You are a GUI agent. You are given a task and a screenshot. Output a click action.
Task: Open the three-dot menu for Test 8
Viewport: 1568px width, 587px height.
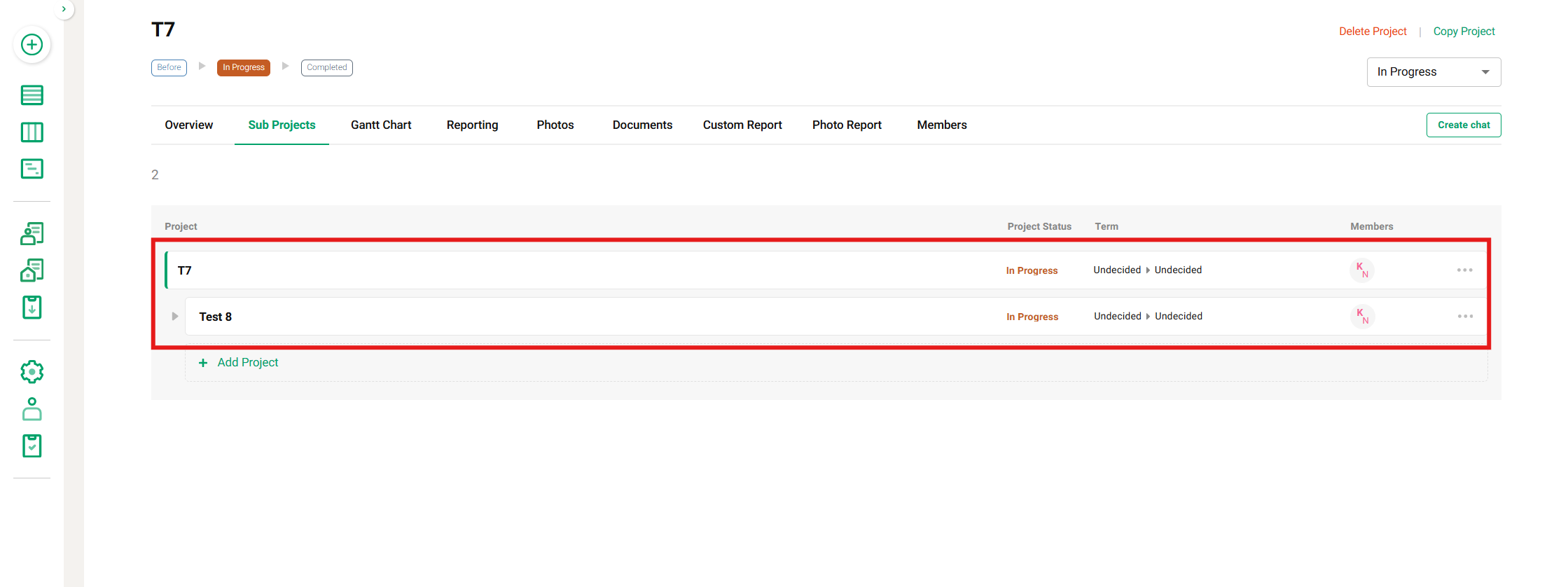1465,317
